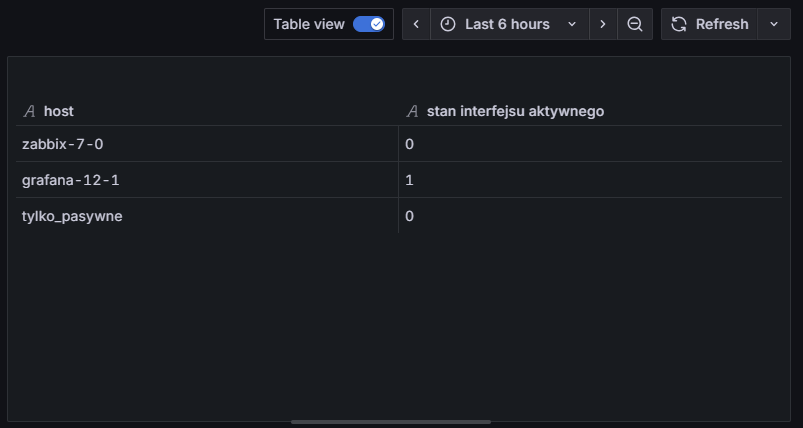Shift time range backward with left arrow

(416, 24)
